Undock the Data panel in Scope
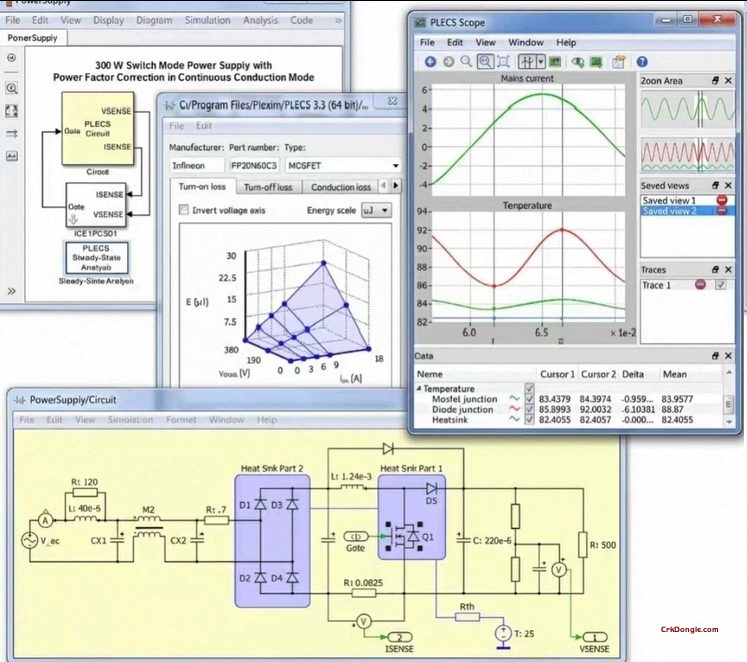Image resolution: width=747 pixels, height=662 pixels. (x=715, y=356)
